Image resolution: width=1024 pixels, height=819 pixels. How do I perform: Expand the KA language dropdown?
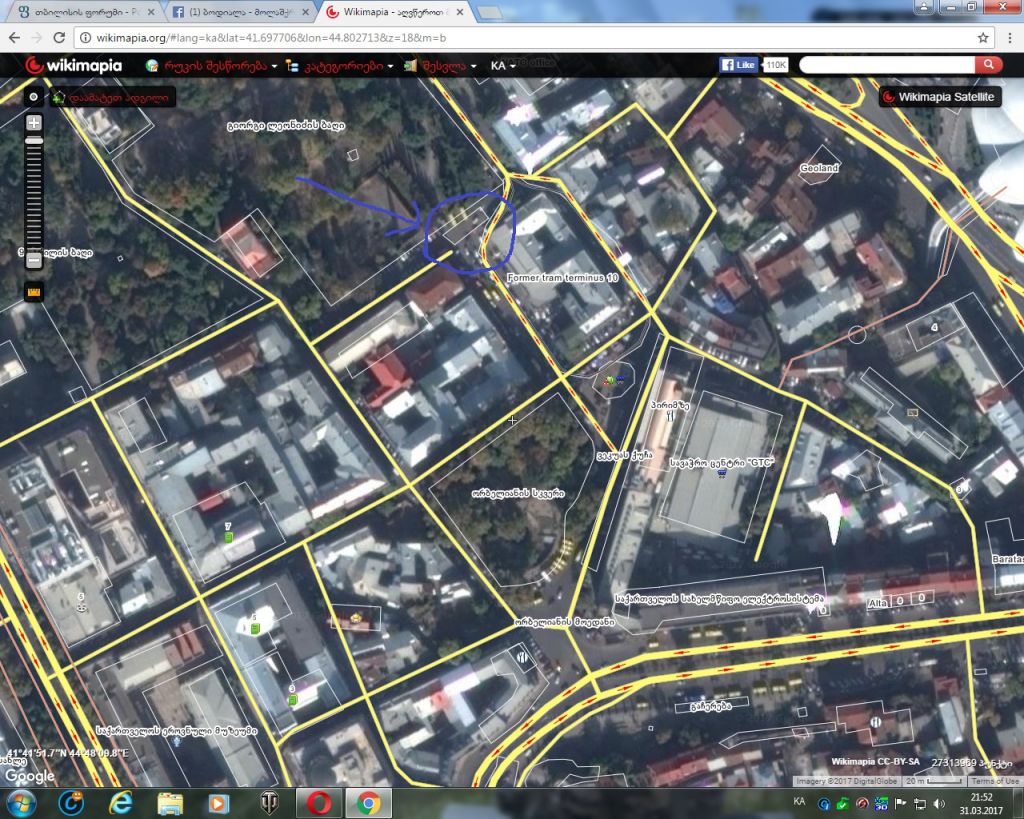coord(503,66)
